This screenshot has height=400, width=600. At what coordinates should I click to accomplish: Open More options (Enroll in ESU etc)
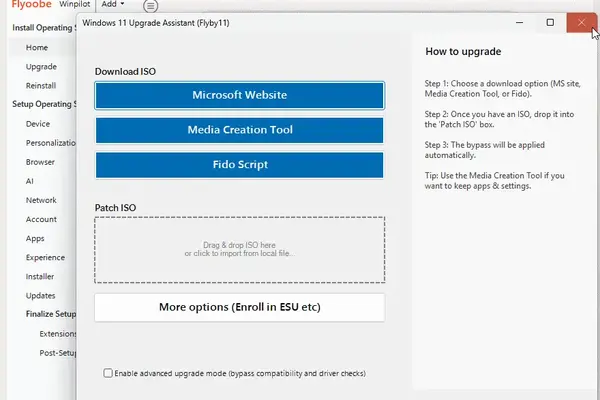click(x=239, y=307)
